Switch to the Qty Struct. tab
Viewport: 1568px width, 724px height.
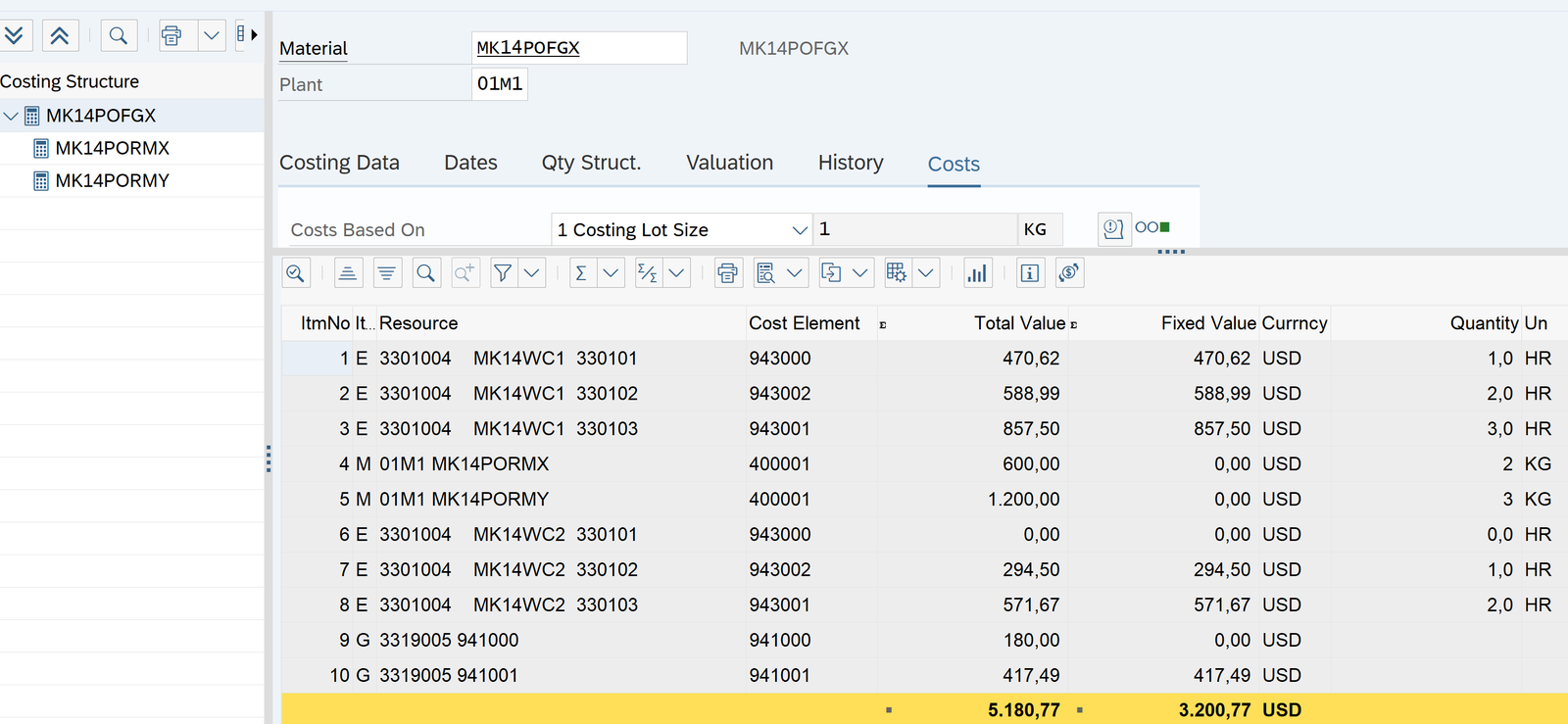(591, 163)
